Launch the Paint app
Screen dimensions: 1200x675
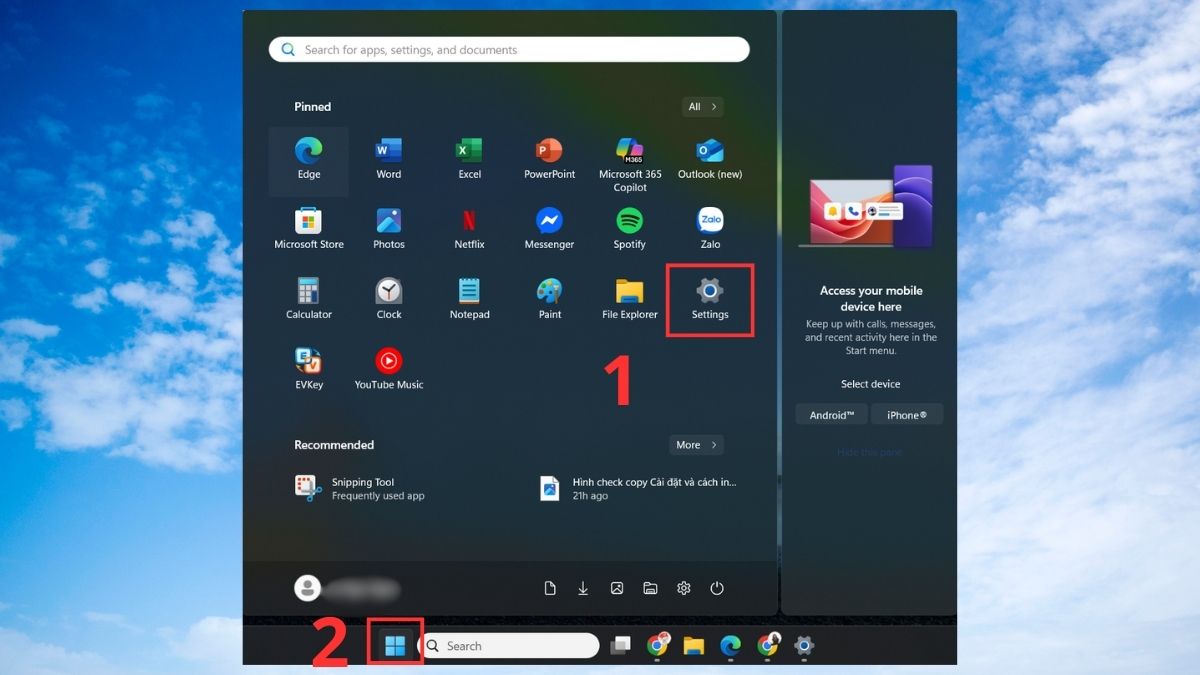click(x=549, y=299)
